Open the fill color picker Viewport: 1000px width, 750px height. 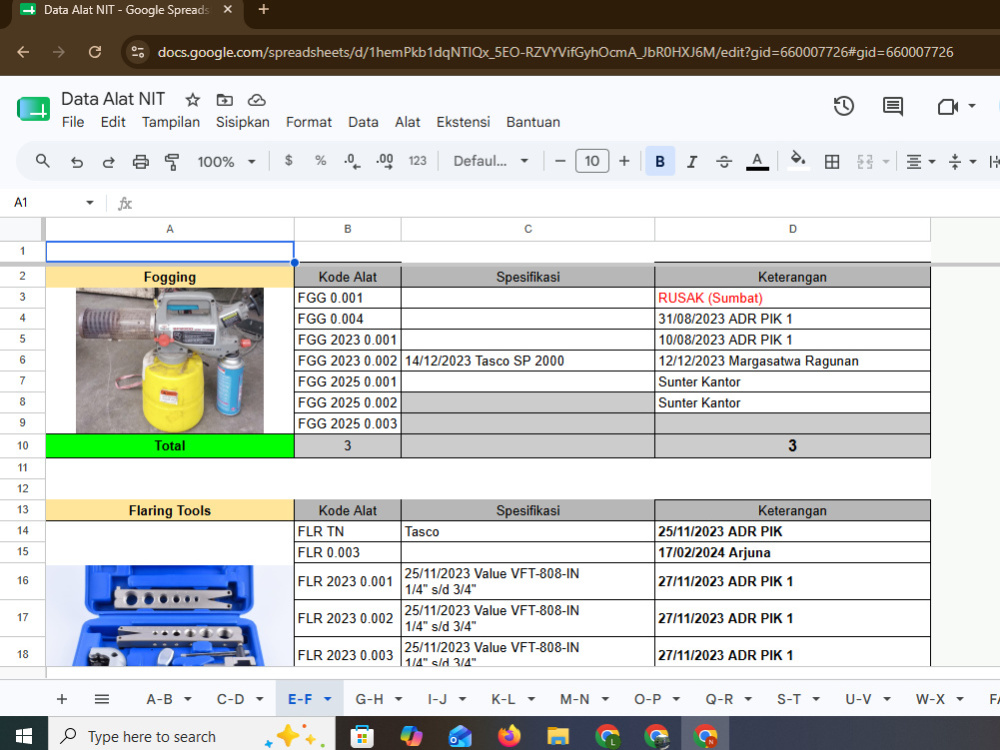click(x=798, y=160)
